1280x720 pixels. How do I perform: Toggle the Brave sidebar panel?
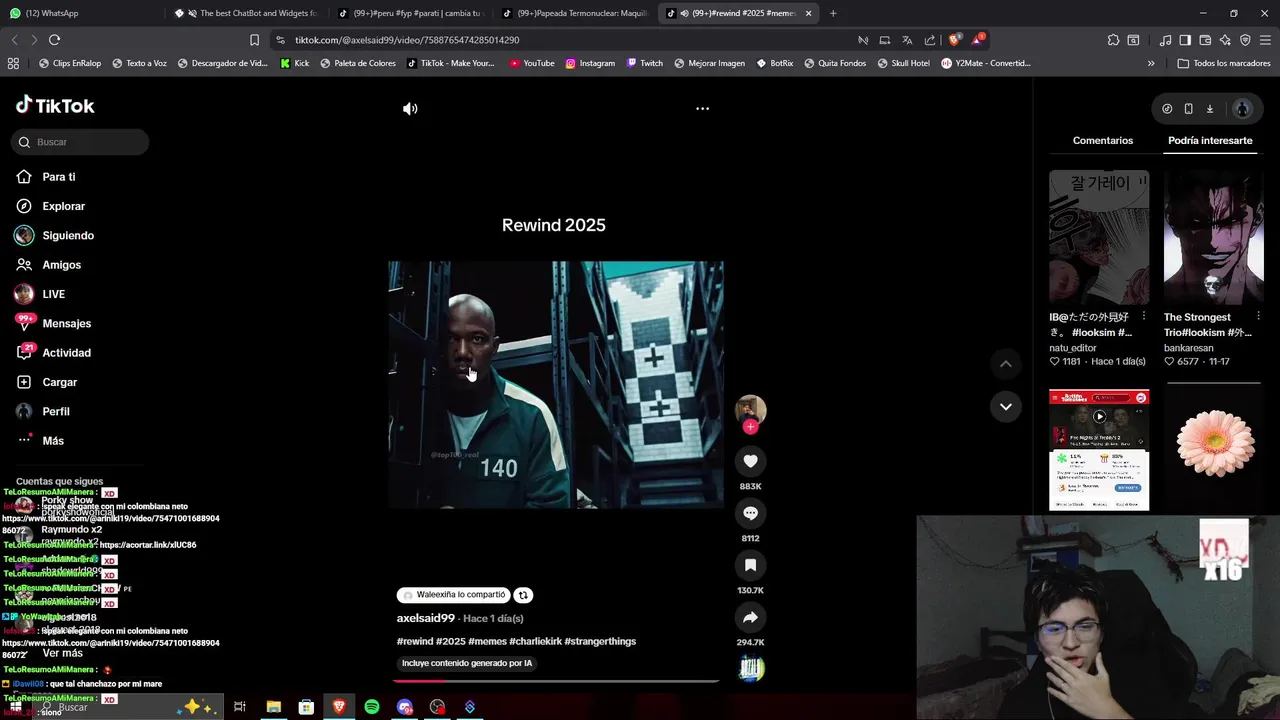coord(1185,40)
